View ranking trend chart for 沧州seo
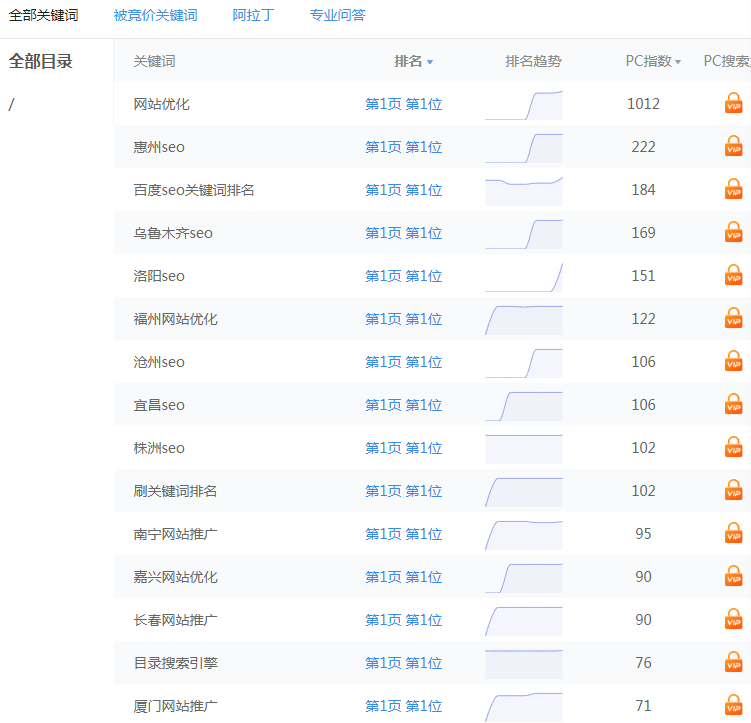Image resolution: width=751 pixels, height=723 pixels. (524, 362)
